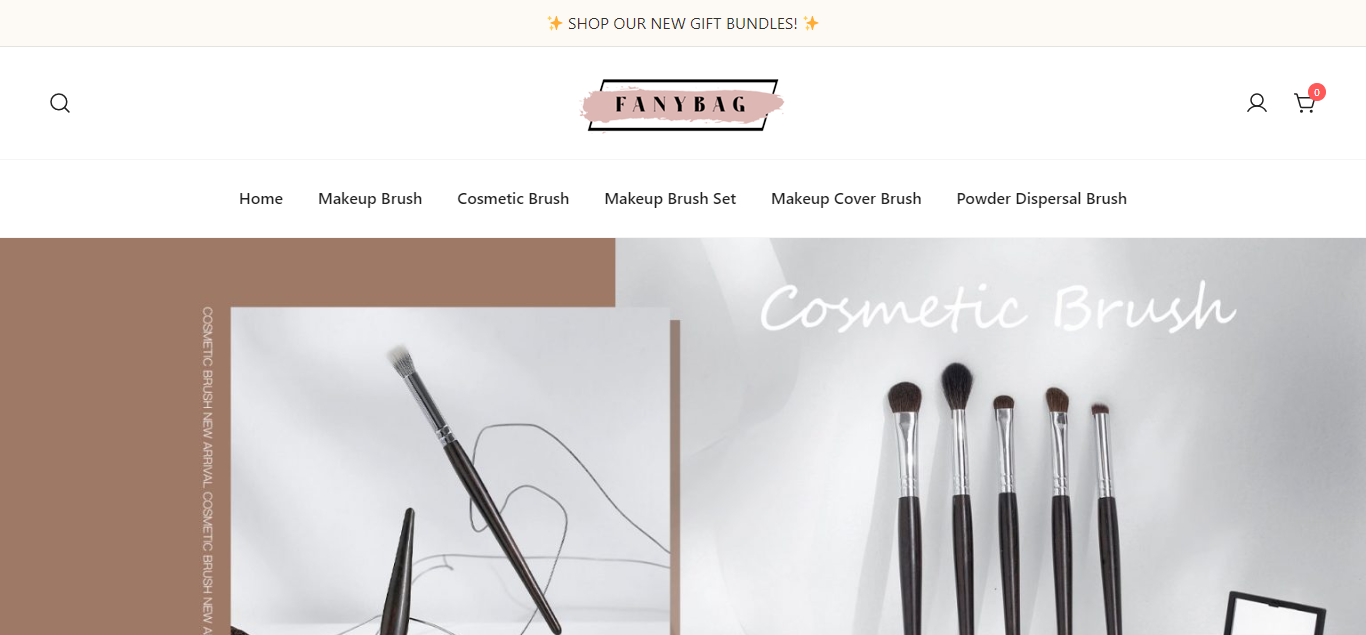Open the Makeup Brush Set category
Viewport: 1366px width, 635px height.
pyautogui.click(x=670, y=199)
